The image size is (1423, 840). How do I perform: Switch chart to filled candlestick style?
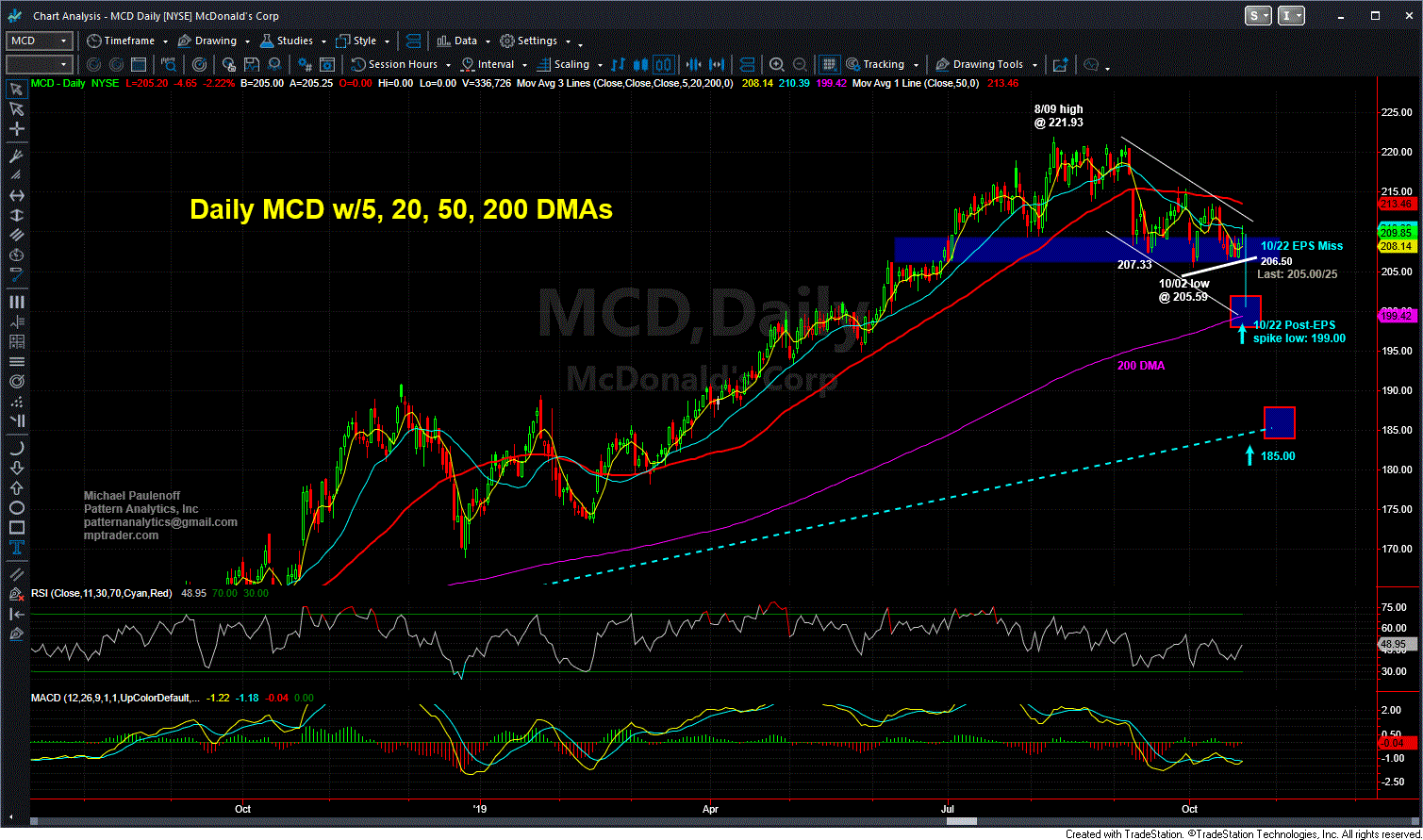[x=641, y=64]
